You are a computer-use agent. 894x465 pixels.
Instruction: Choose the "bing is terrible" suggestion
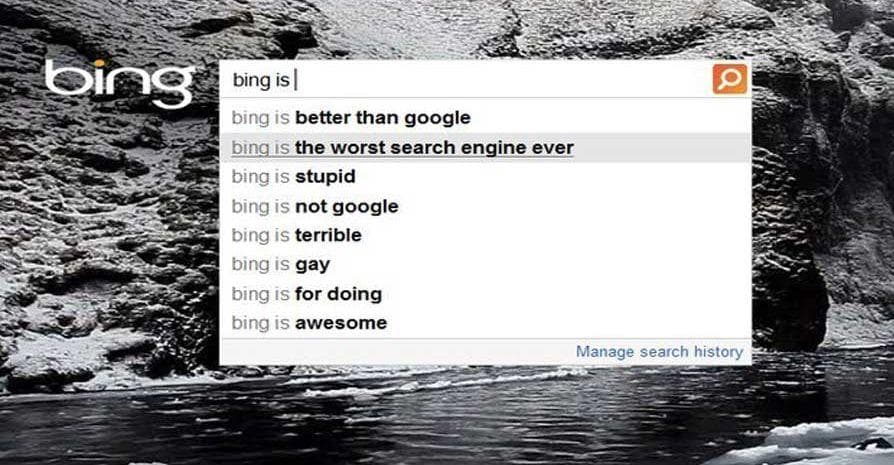pyautogui.click(x=296, y=236)
